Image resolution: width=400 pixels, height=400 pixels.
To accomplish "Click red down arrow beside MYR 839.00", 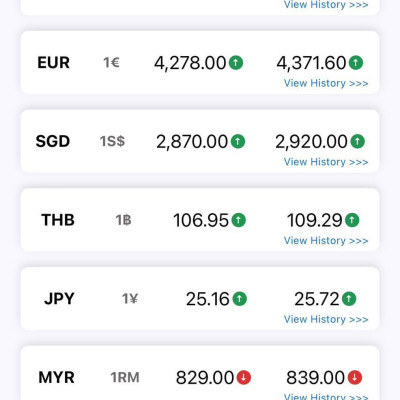I will click(355, 377).
